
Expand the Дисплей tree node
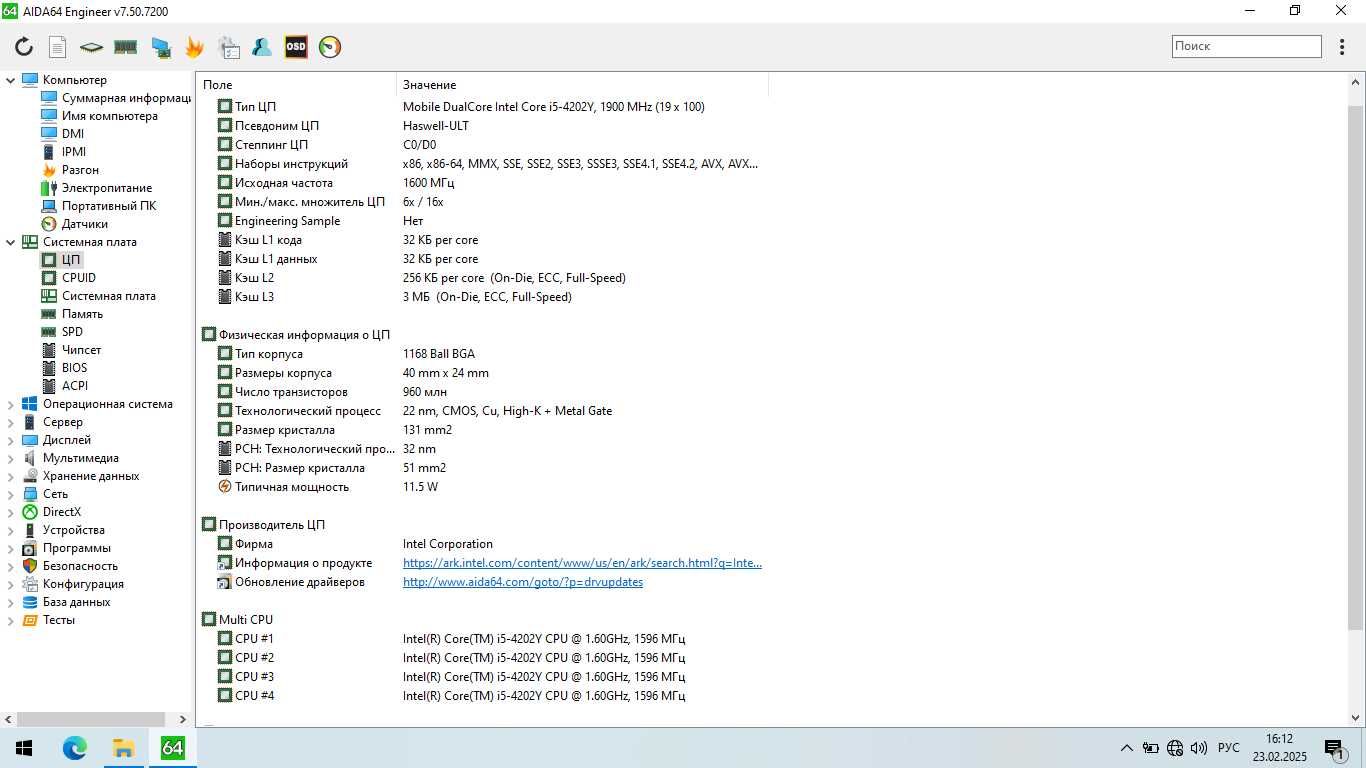[x=11, y=440]
